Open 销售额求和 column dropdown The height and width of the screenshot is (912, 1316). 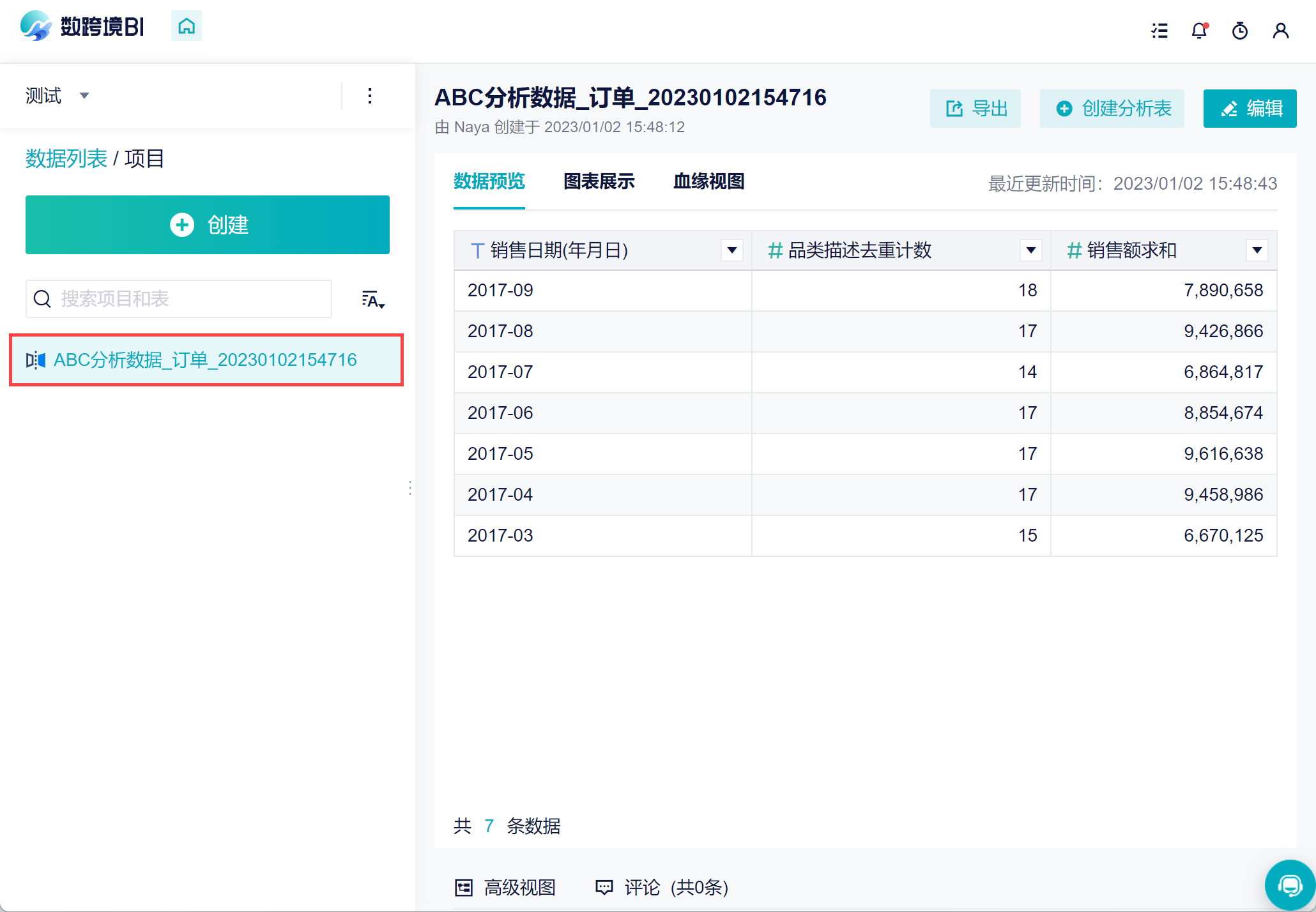pos(1257,250)
